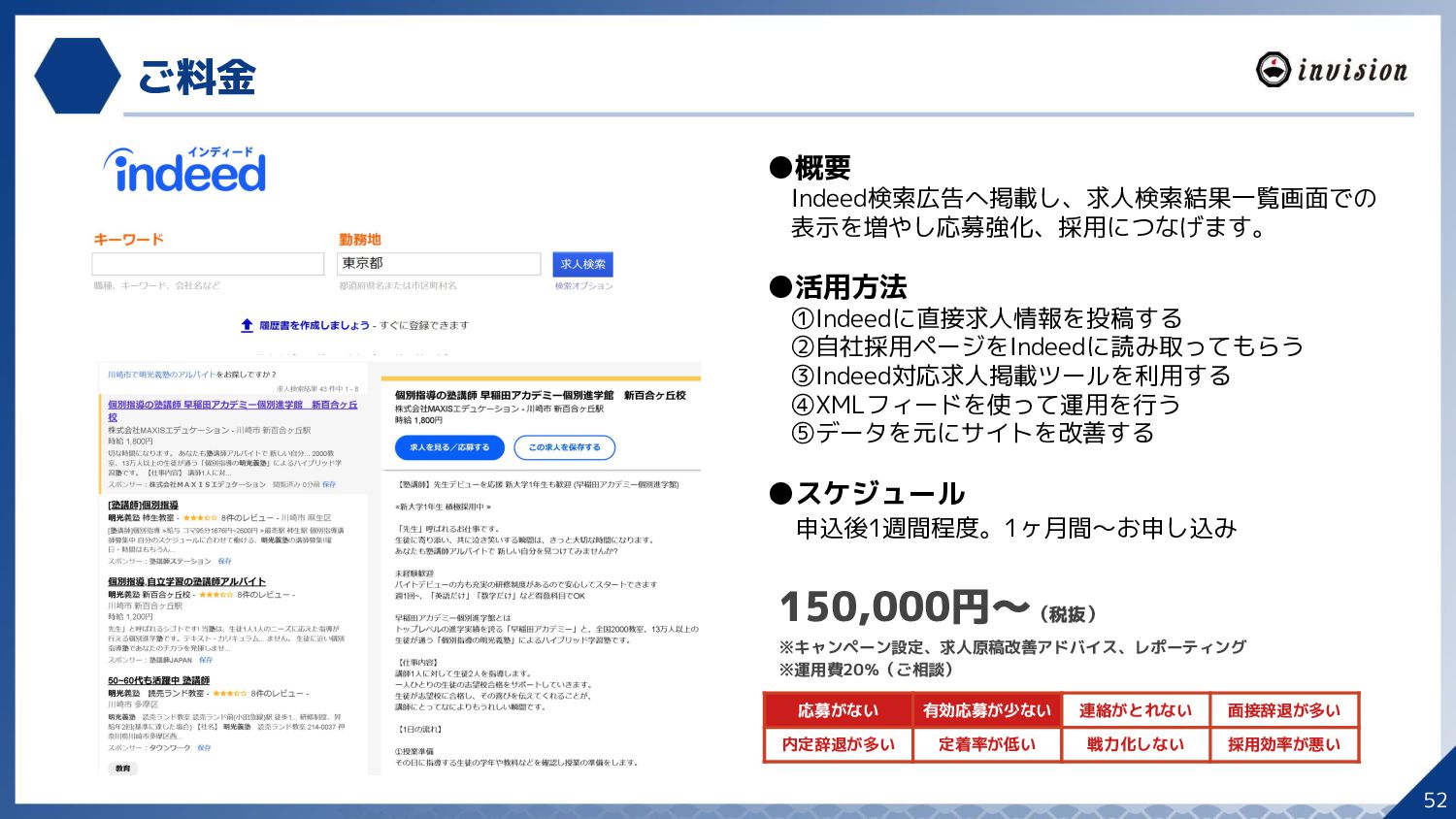Click the blue hexagon beside ご料金
This screenshot has width=1456, height=819.
pyautogui.click(x=78, y=76)
